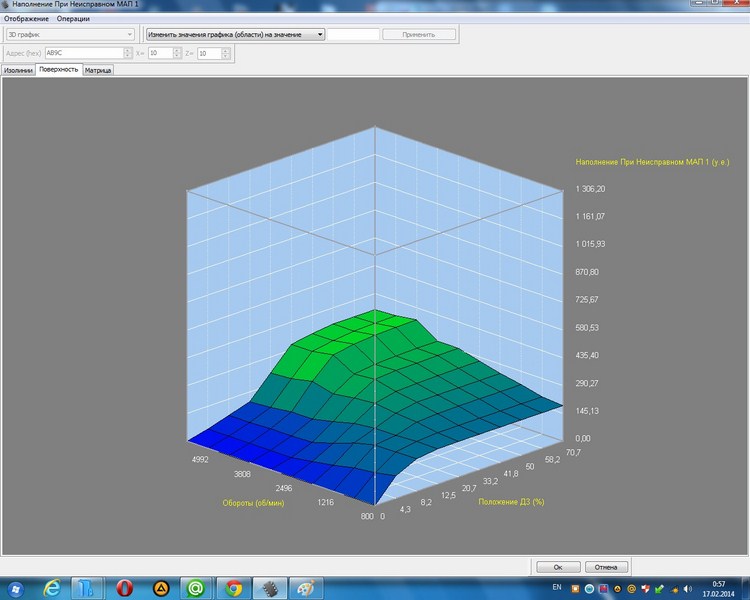Click the value input field beside "Применить"
Viewport: 750px width, 600px height.
(x=354, y=34)
